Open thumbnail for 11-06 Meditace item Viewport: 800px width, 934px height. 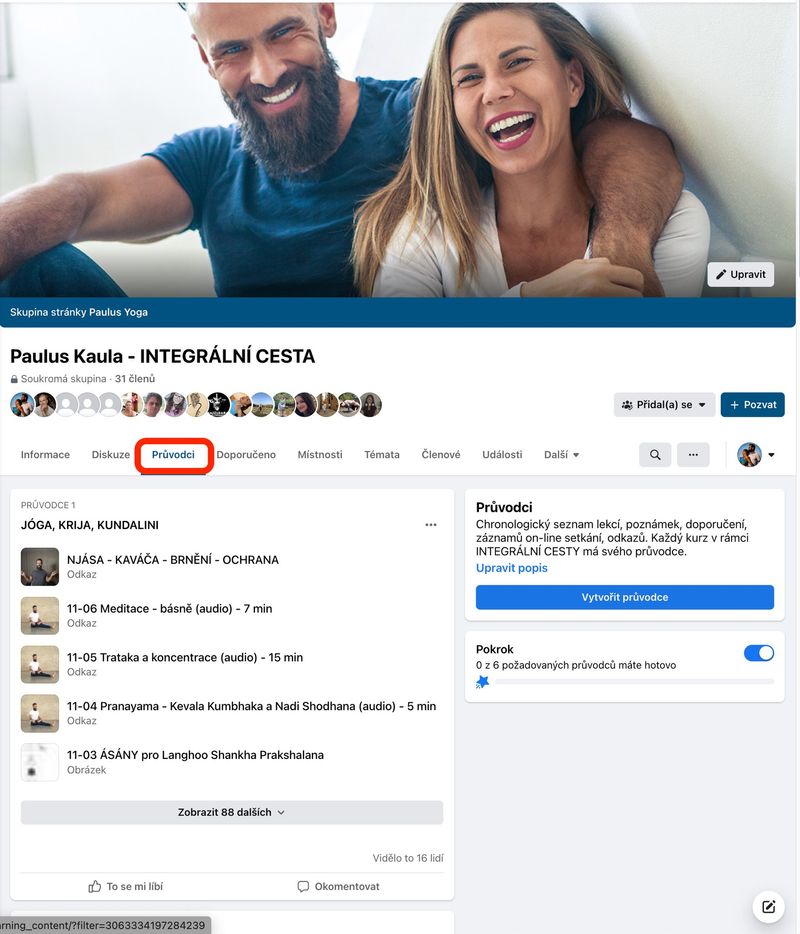(40, 615)
